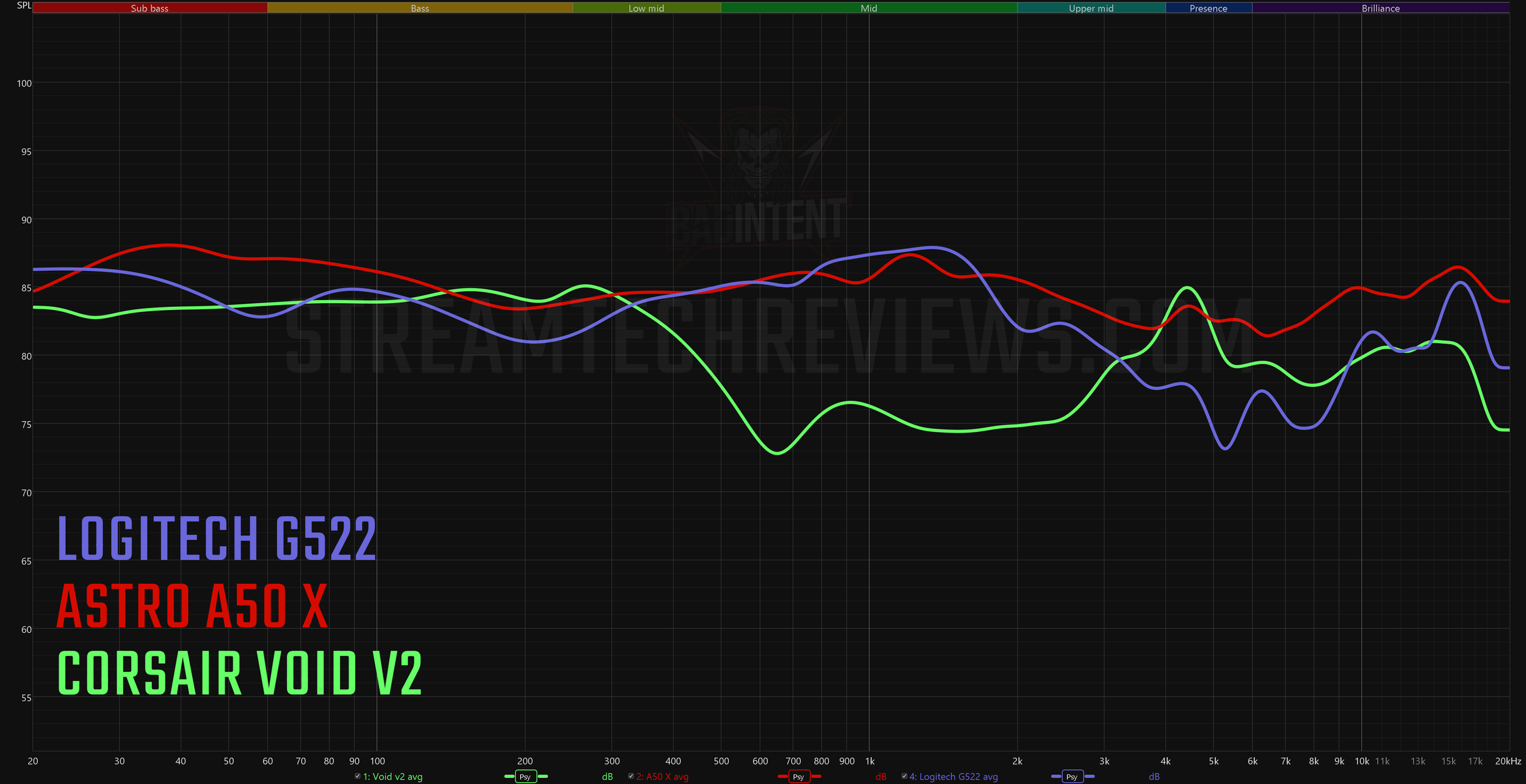Screen dimensions: 1526x784
Task: Click the red Psy smoothing button
Action: (x=798, y=777)
